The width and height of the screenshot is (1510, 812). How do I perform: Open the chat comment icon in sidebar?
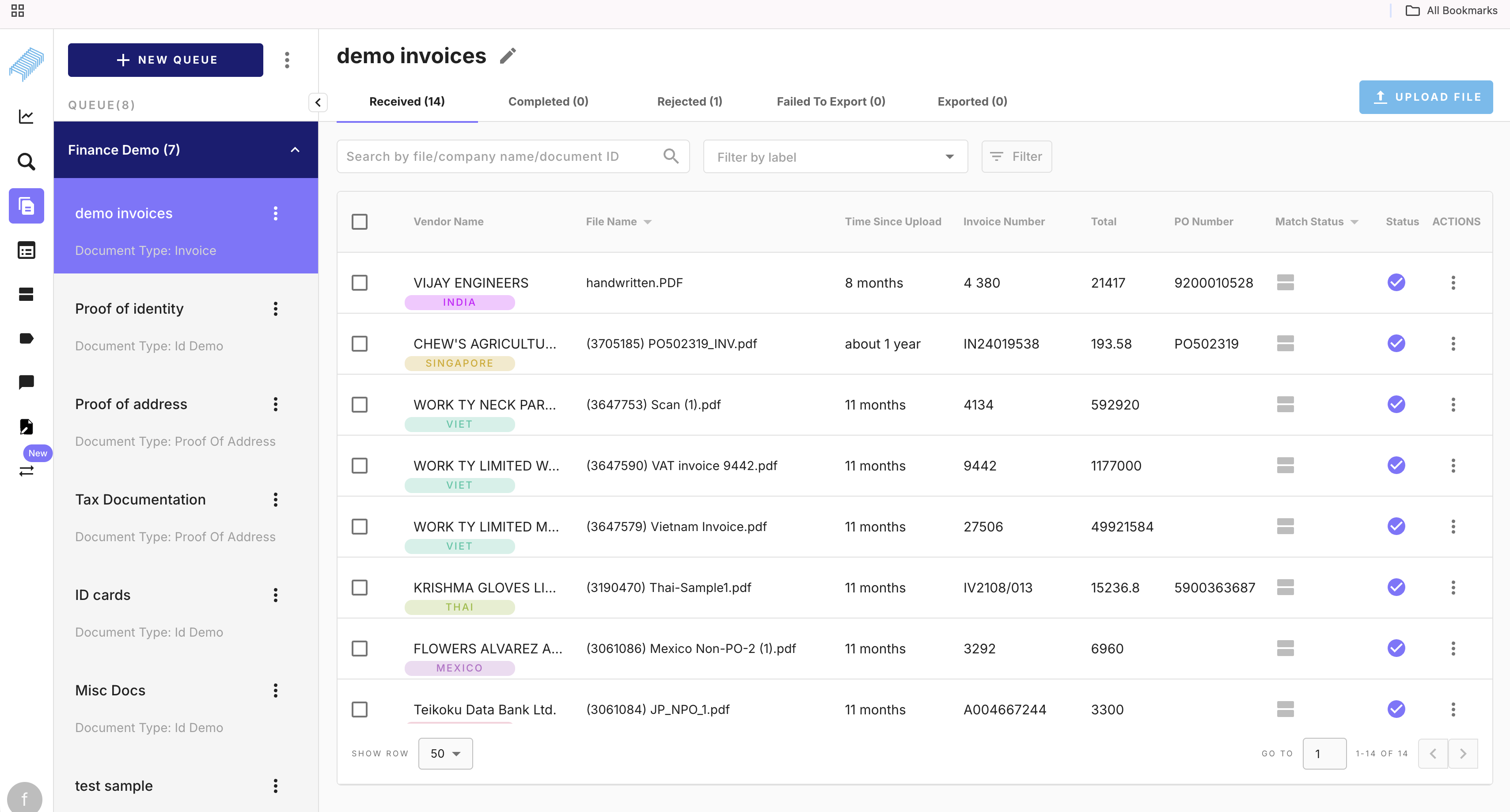pos(27,382)
